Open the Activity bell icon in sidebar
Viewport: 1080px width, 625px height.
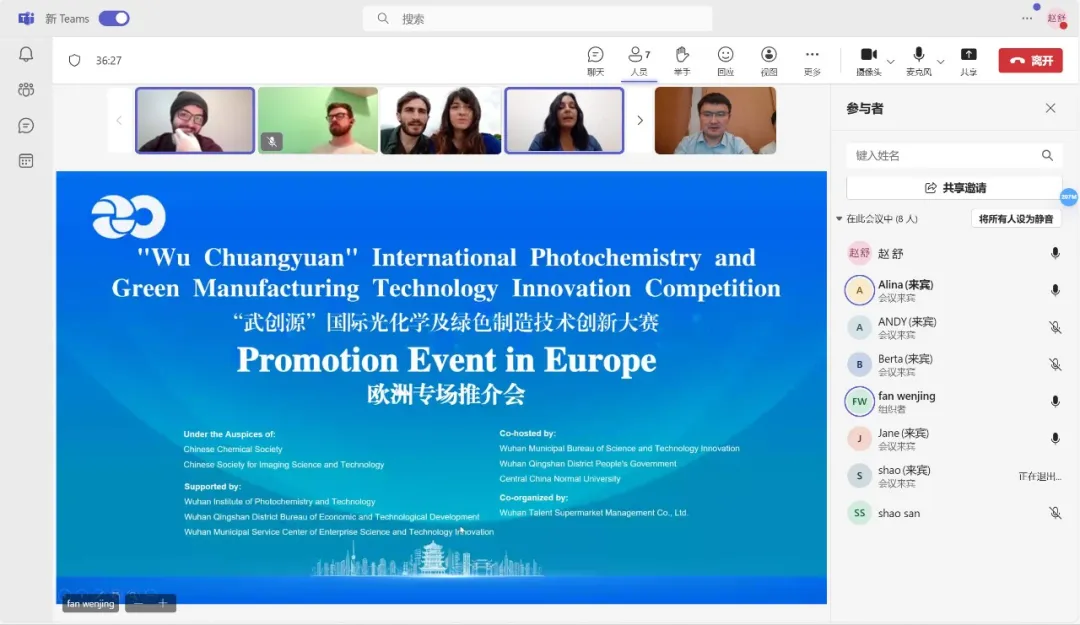pyautogui.click(x=26, y=54)
